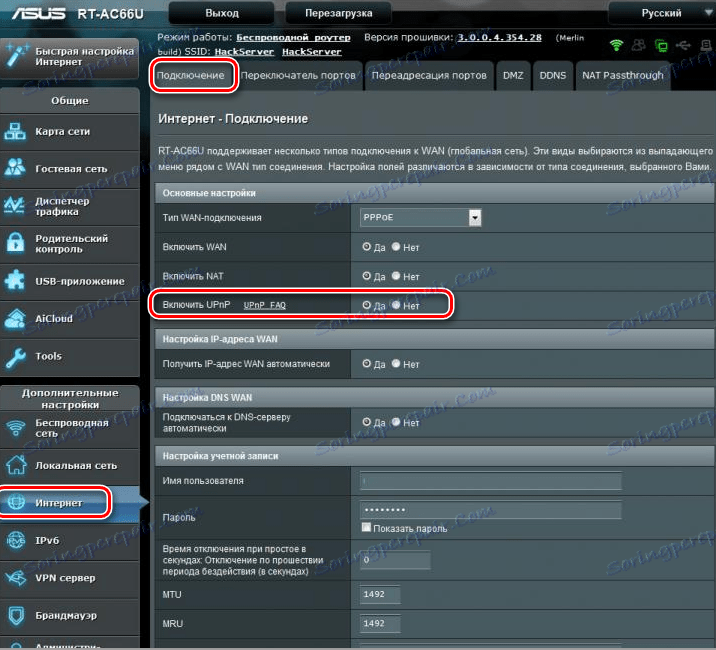
Task: Open the DMZ tab
Action: pos(513,75)
